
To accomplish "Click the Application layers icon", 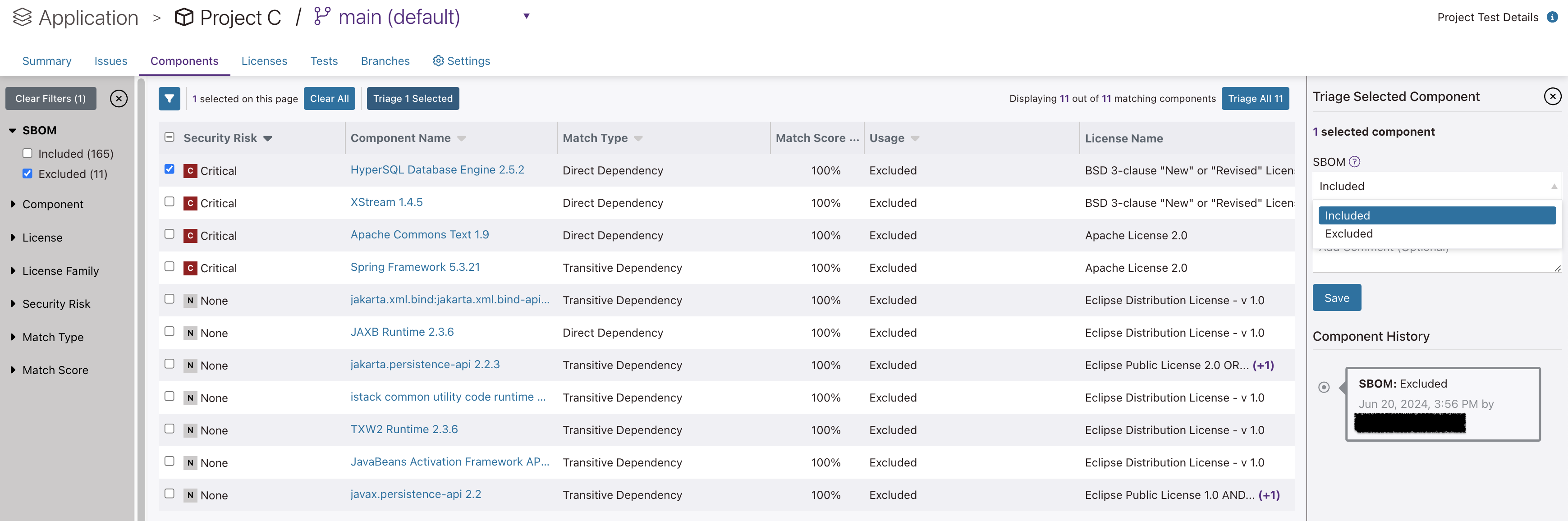I will coord(22,17).
